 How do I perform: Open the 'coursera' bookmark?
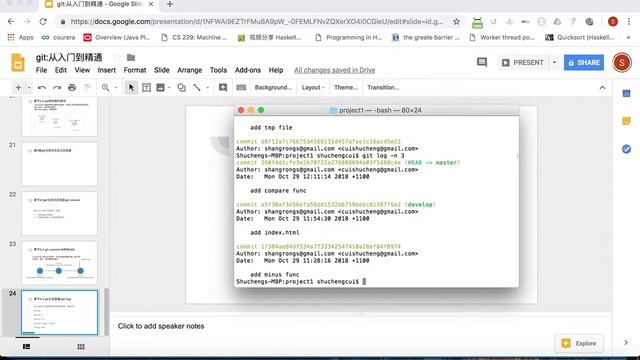pyautogui.click(x=58, y=38)
